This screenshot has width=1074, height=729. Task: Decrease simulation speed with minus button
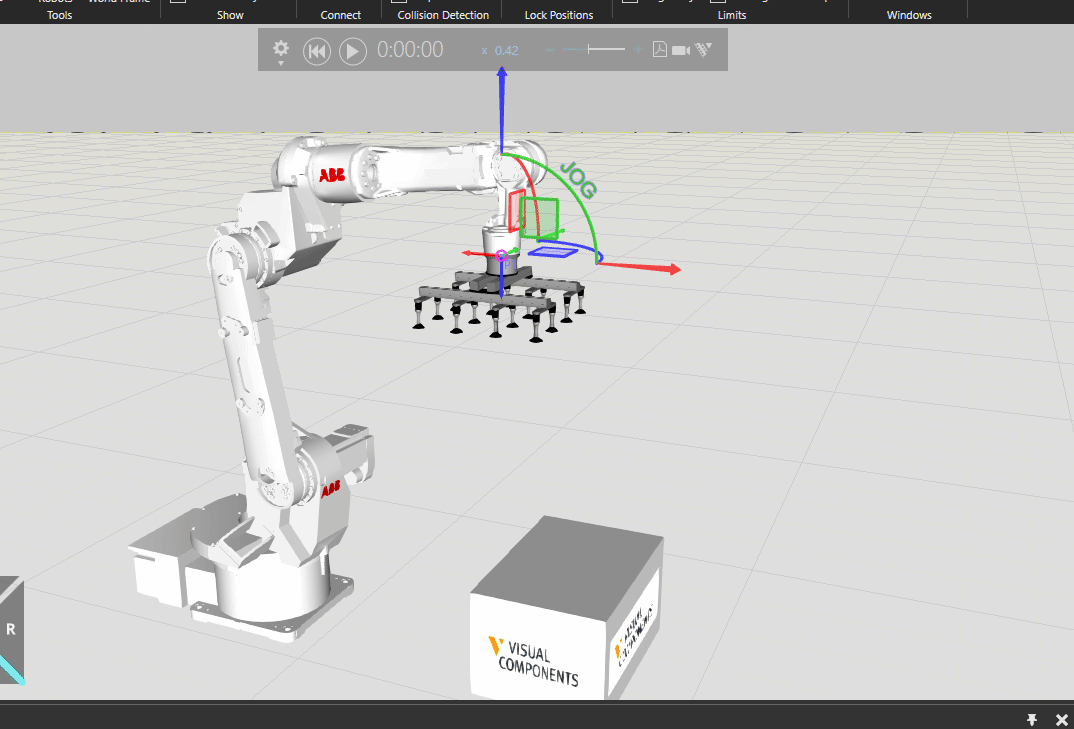point(551,49)
